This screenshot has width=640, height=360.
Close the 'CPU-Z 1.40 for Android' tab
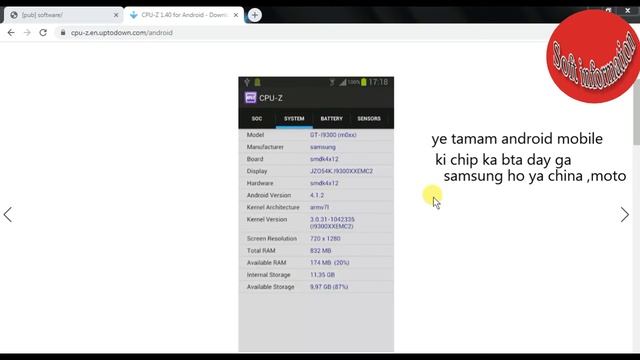point(236,15)
